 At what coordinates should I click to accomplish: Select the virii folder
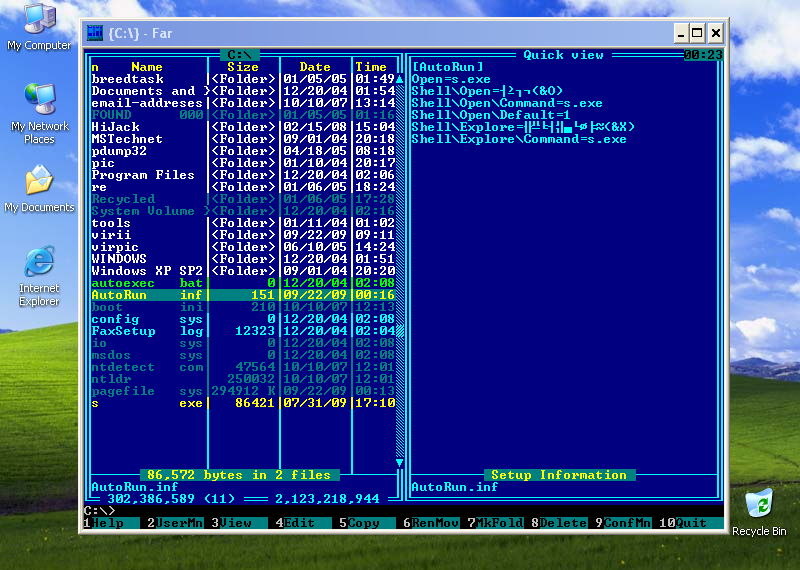pyautogui.click(x=243, y=235)
